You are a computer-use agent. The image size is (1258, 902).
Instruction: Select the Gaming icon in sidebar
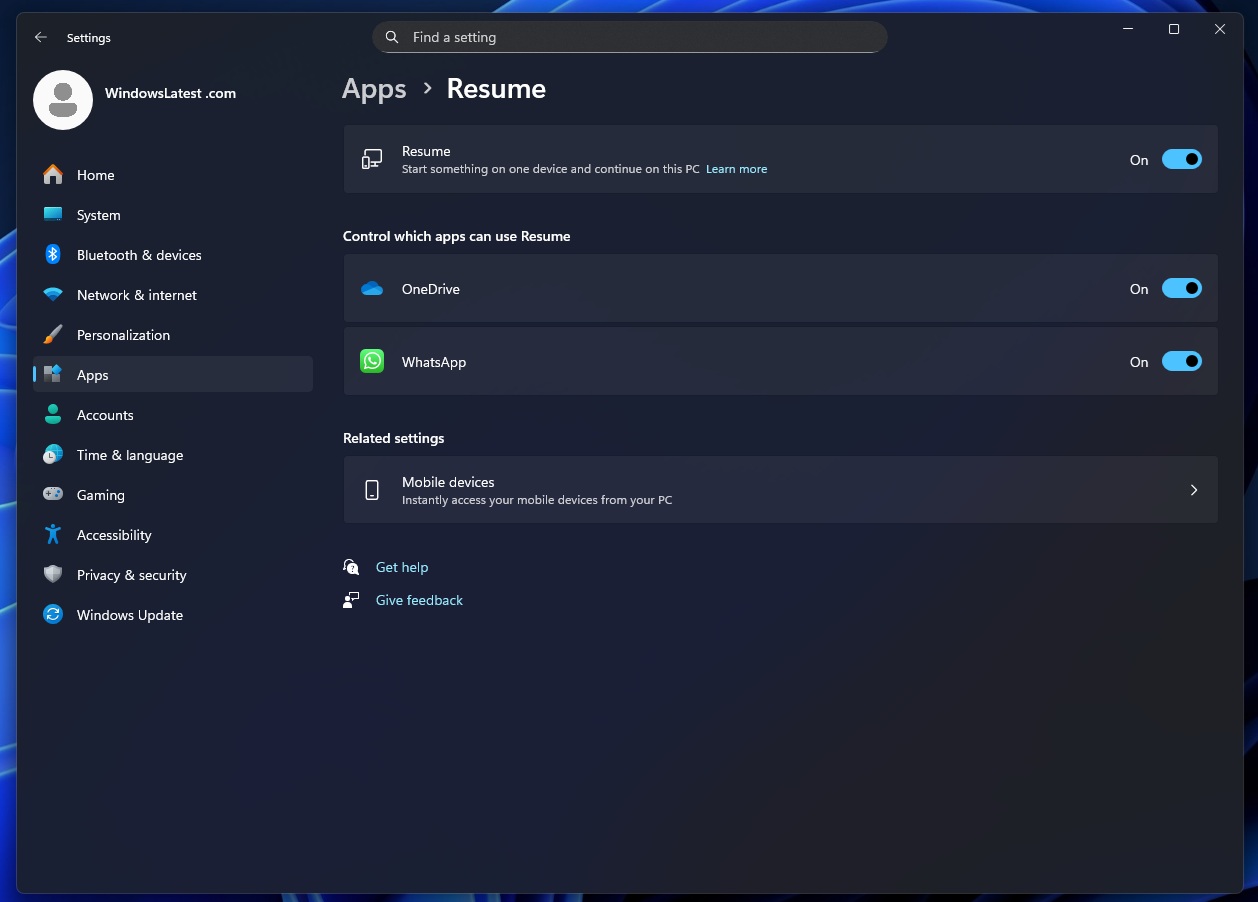point(52,495)
